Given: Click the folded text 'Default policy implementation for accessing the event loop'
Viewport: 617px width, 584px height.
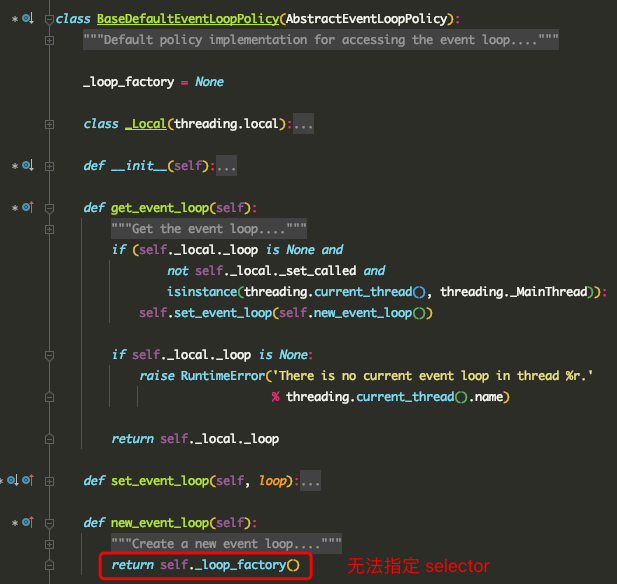Looking at the screenshot, I should [321, 39].
